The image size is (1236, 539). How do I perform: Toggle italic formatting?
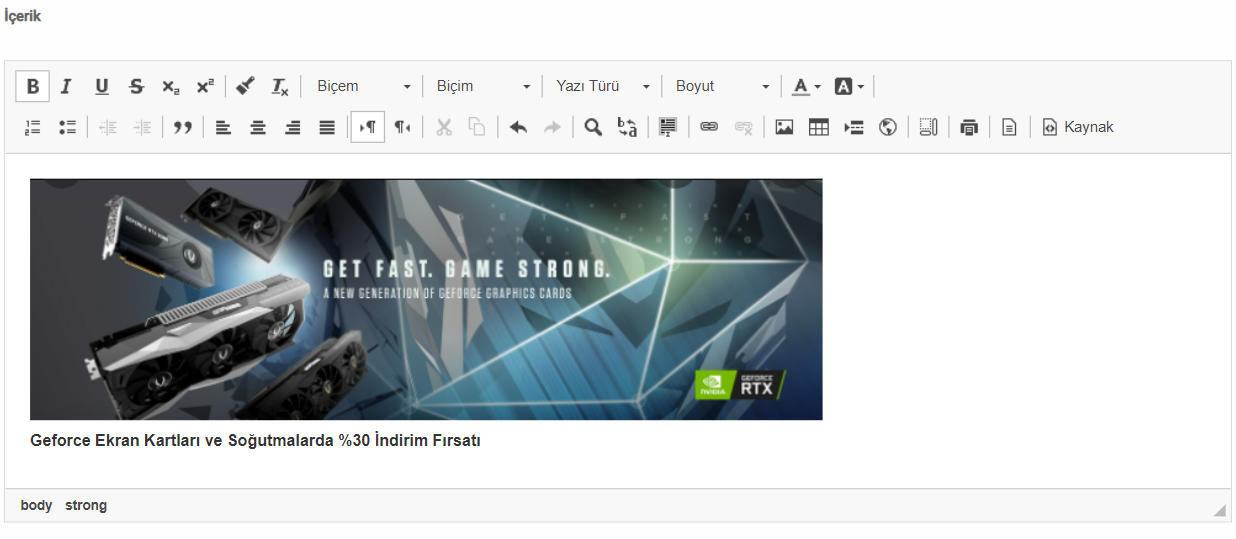(x=66, y=86)
